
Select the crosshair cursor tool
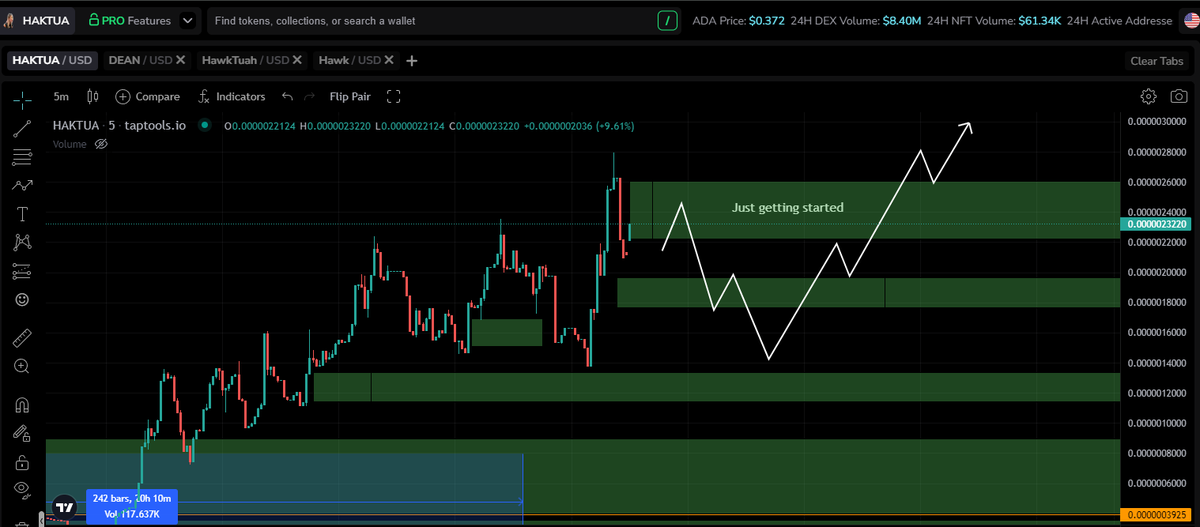click(22, 98)
